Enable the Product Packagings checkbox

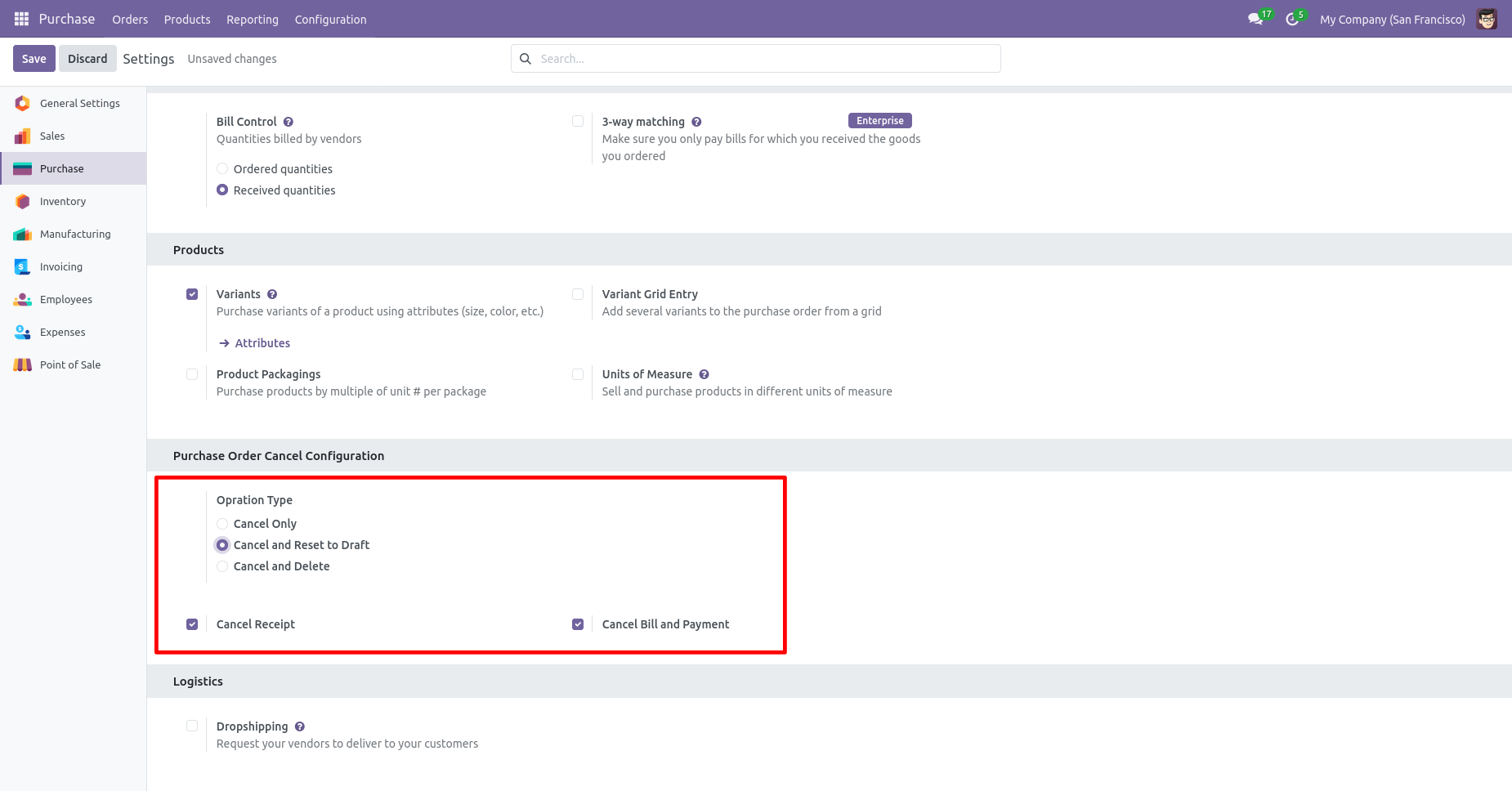[192, 374]
